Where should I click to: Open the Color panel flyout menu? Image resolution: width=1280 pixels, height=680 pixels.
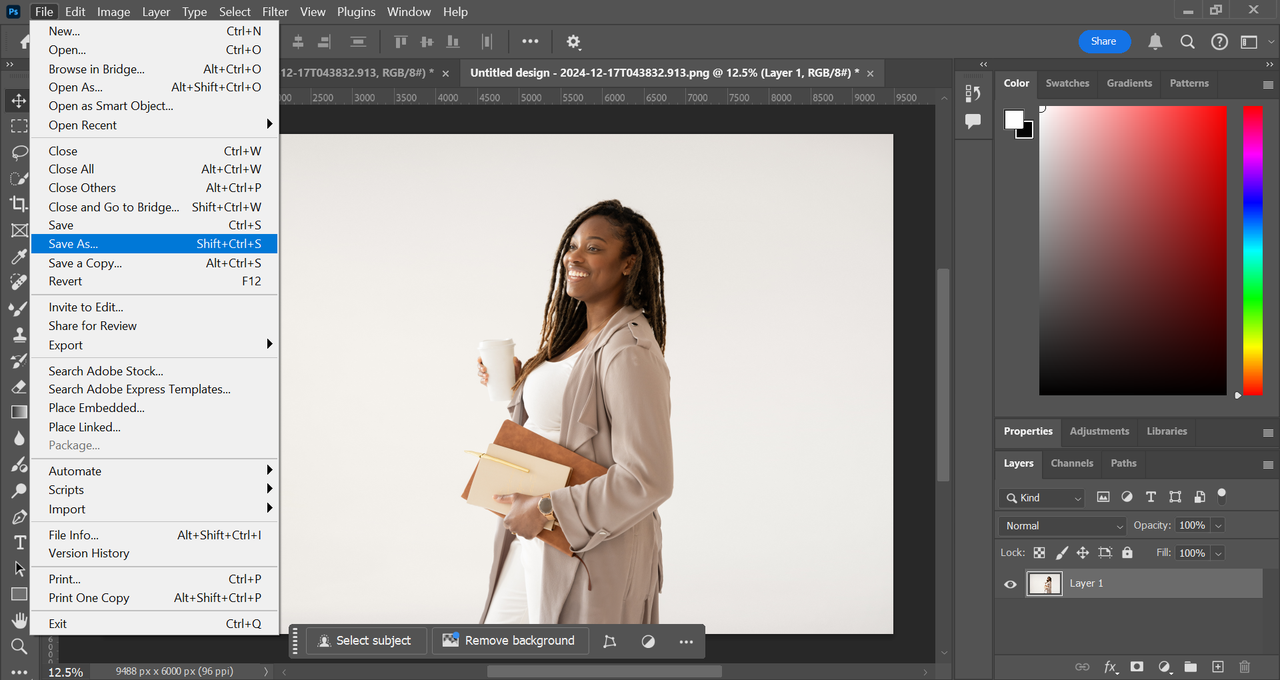coord(1268,85)
